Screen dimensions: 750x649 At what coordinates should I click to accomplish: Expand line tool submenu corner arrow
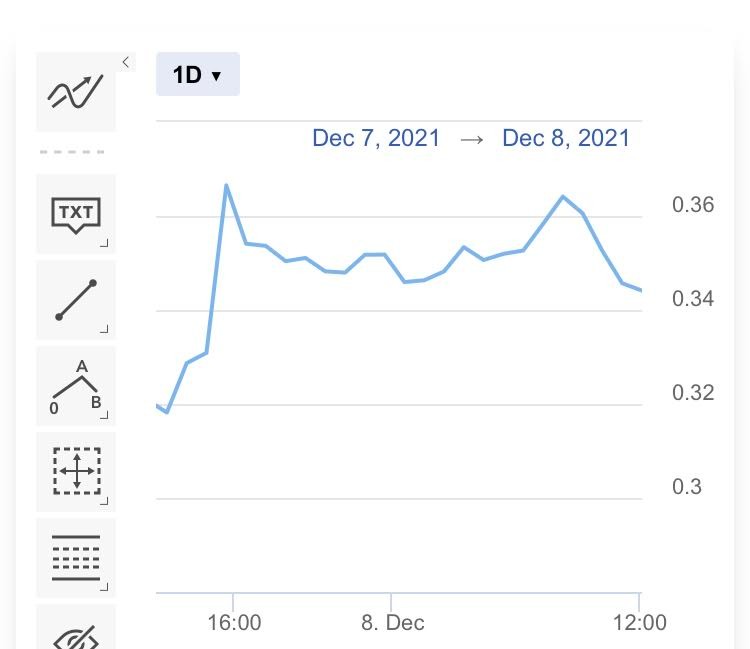coord(104,329)
